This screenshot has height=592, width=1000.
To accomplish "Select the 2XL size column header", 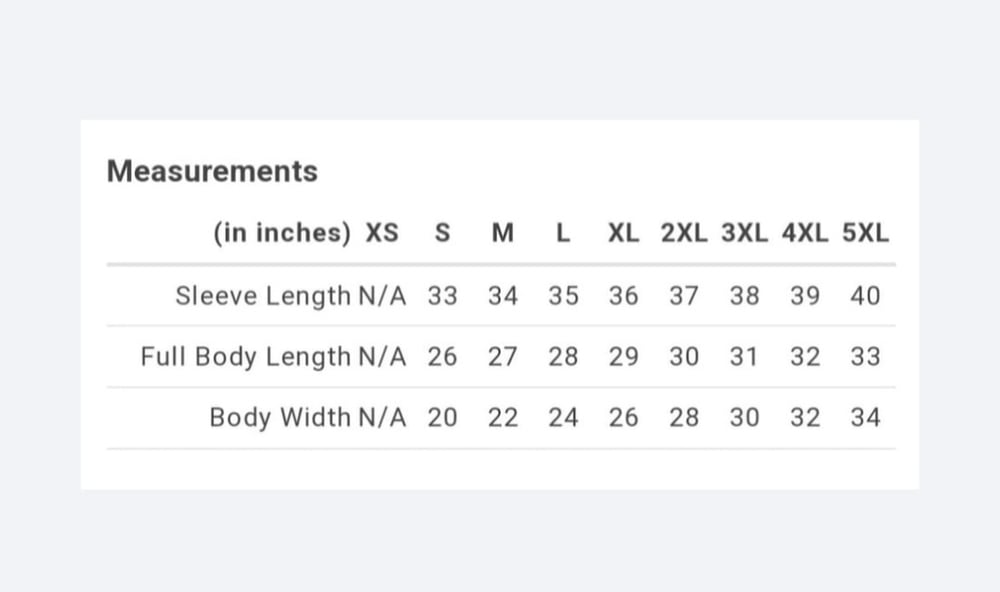I will click(x=684, y=233).
